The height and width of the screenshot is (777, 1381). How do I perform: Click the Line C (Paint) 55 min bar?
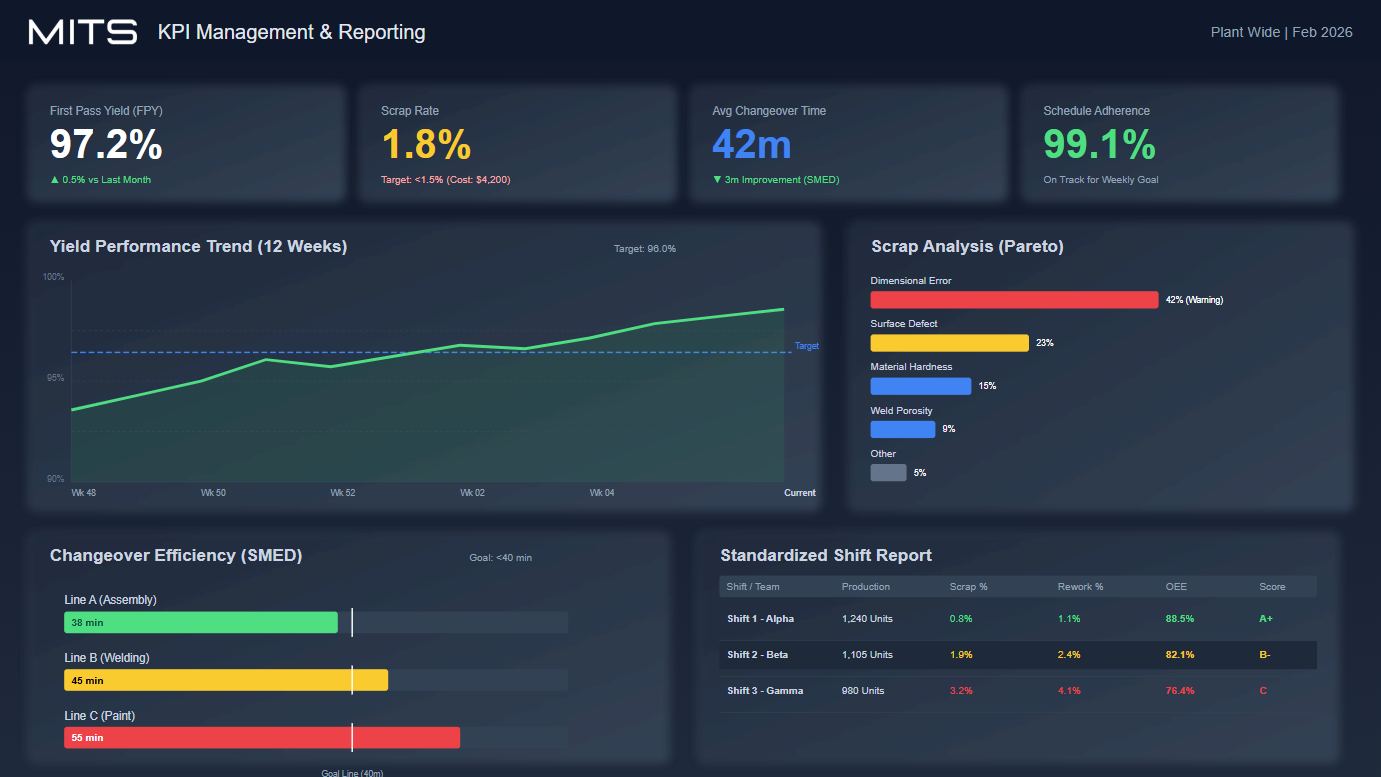tap(262, 738)
